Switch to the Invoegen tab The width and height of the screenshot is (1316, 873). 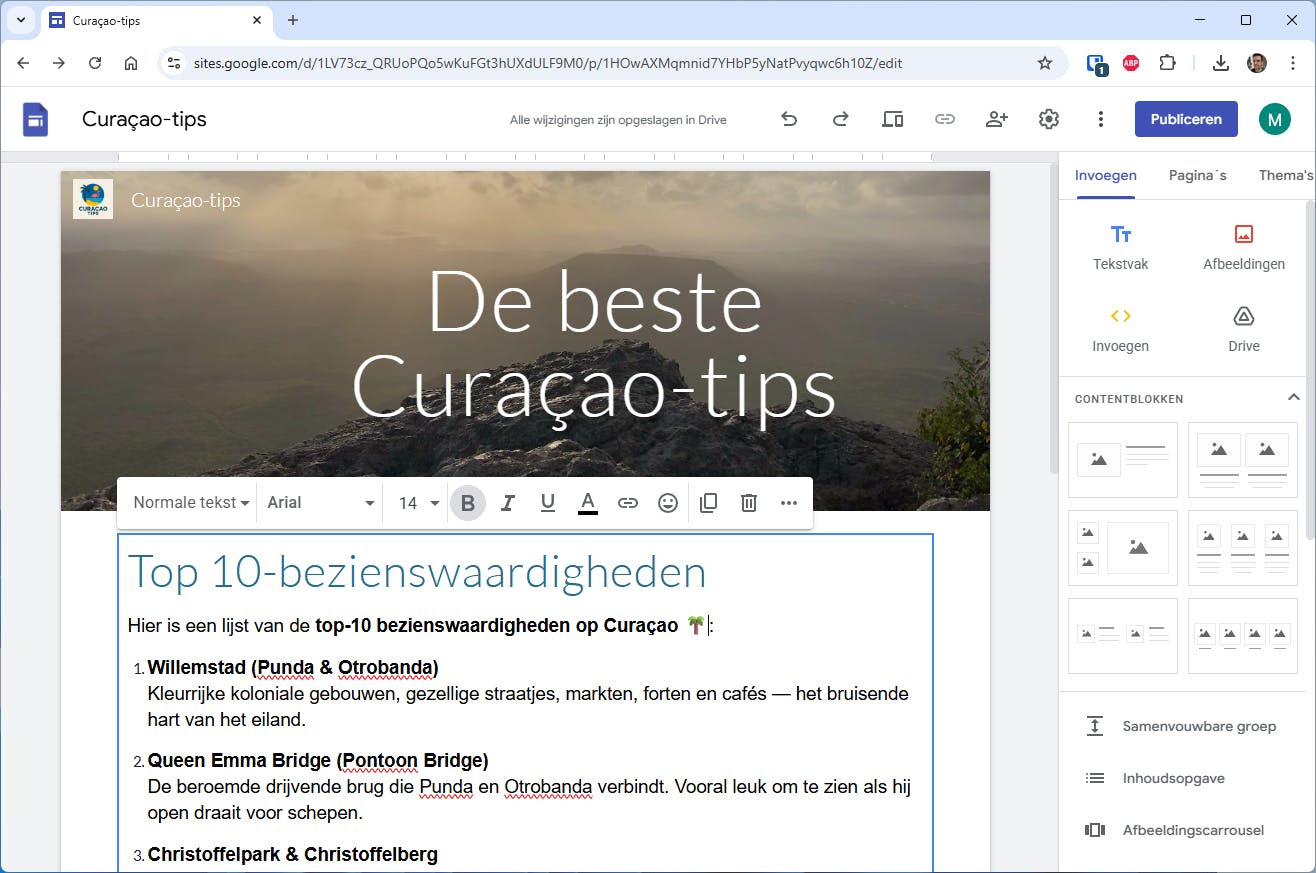[x=1106, y=175]
